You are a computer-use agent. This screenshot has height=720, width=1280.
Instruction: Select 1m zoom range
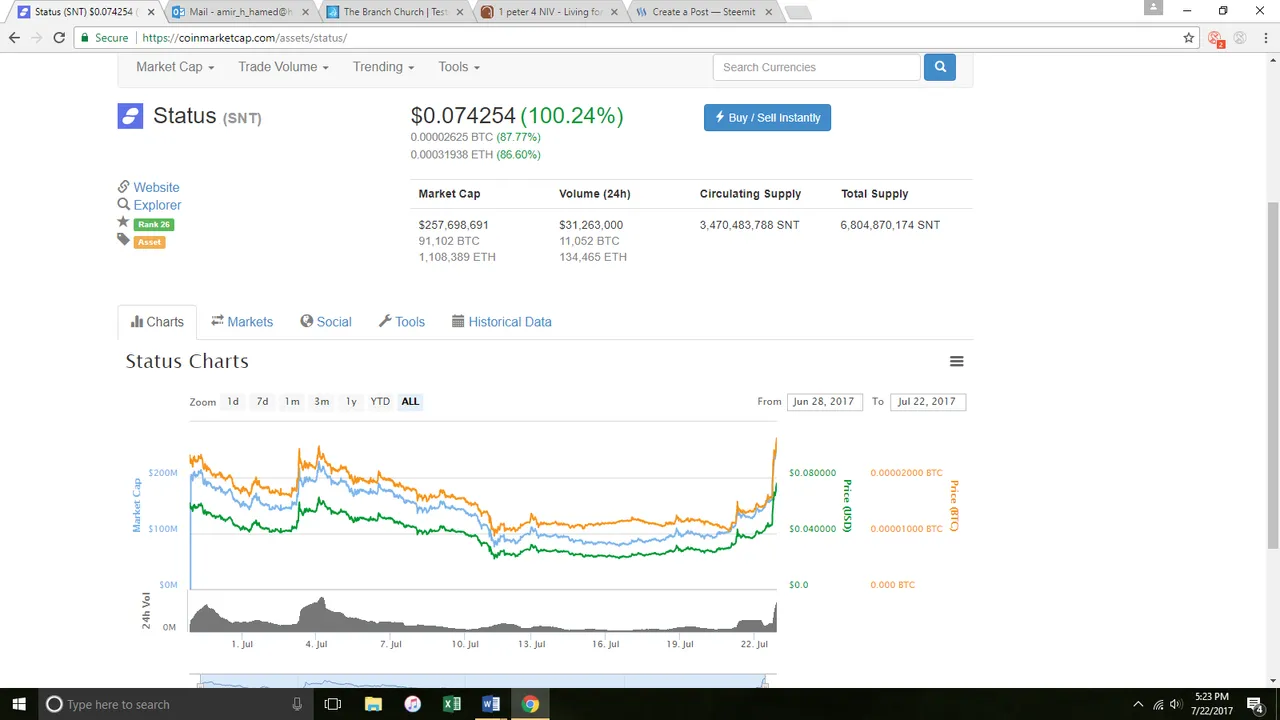click(292, 401)
